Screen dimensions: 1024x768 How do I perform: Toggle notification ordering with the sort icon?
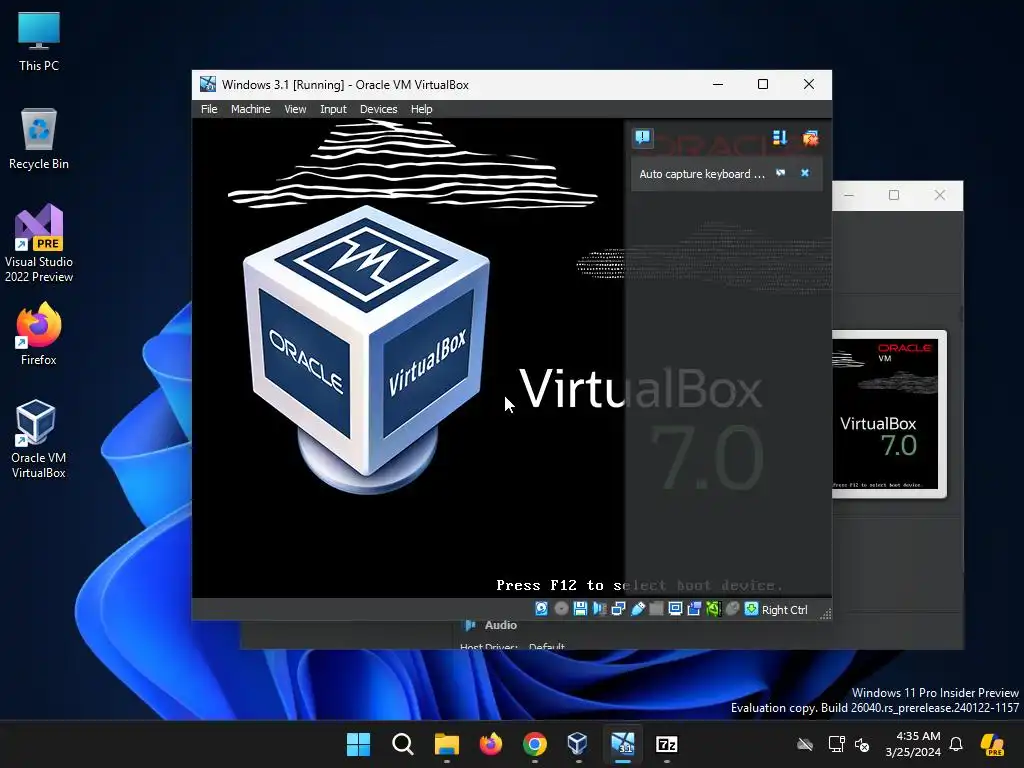[x=780, y=137]
